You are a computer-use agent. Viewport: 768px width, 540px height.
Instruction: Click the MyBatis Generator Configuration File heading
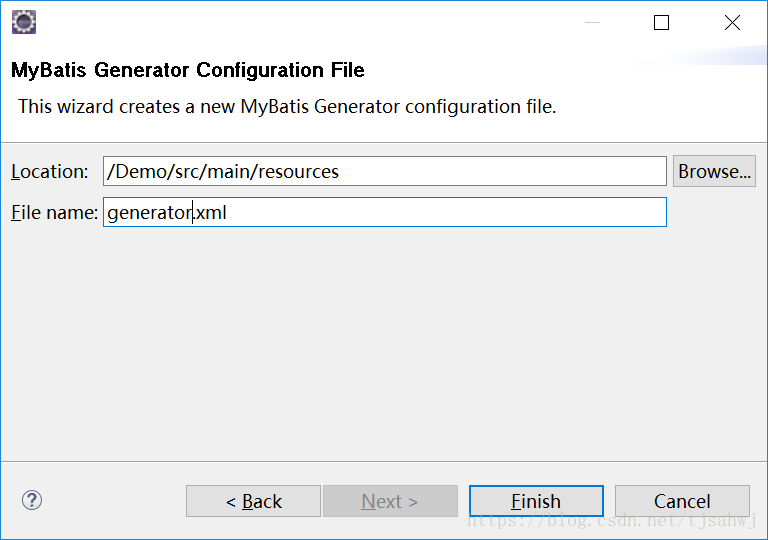pos(188,70)
